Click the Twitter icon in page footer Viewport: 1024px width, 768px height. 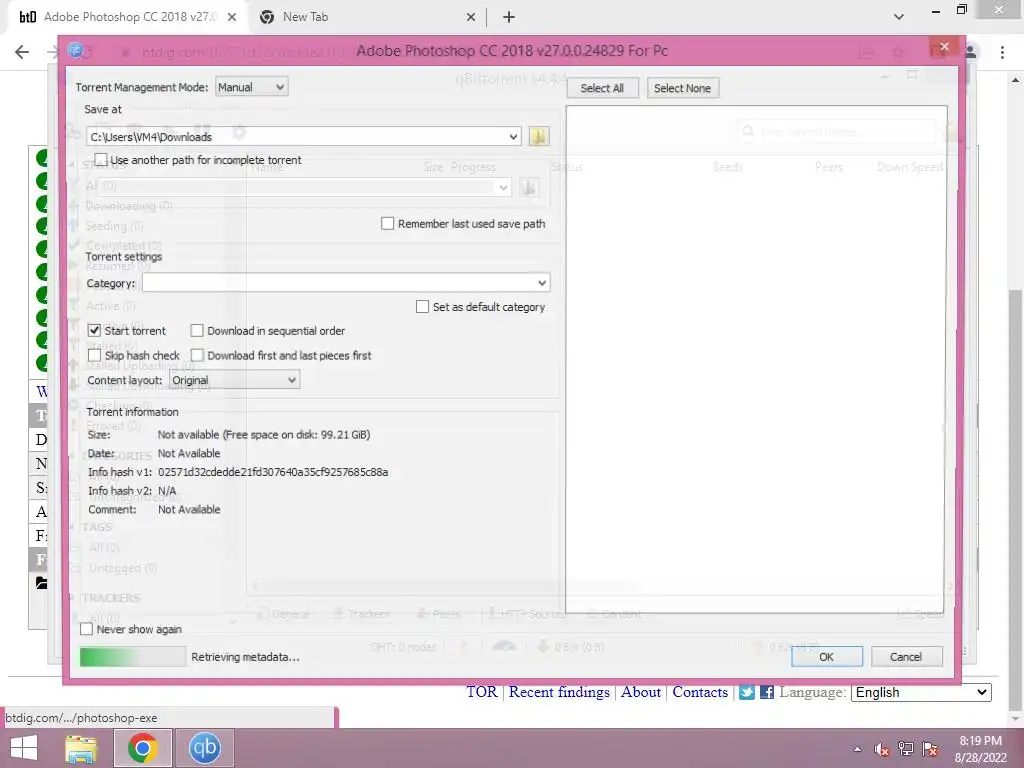746,692
